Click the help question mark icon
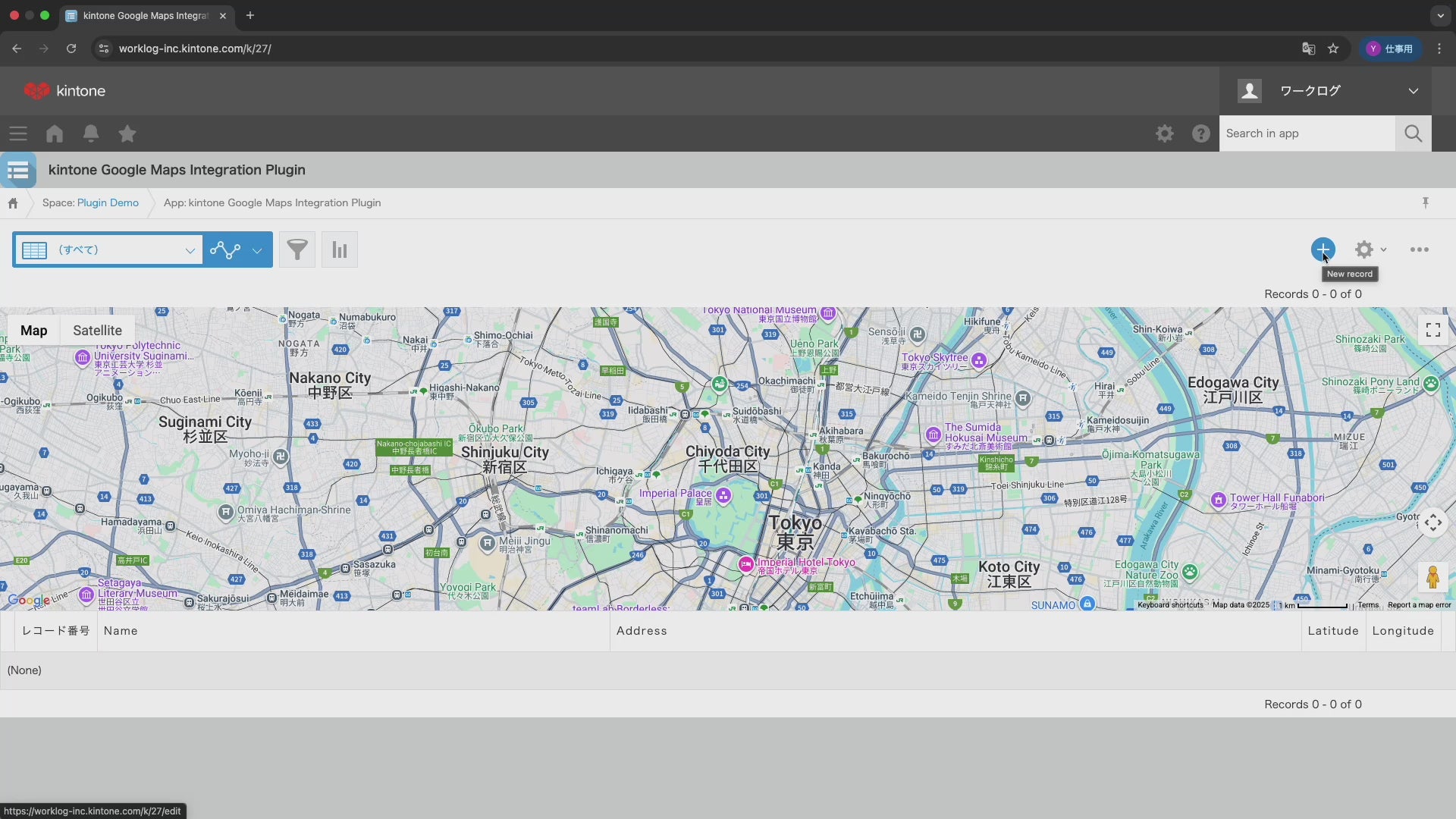Screen dimensions: 1456x819 1200,133
